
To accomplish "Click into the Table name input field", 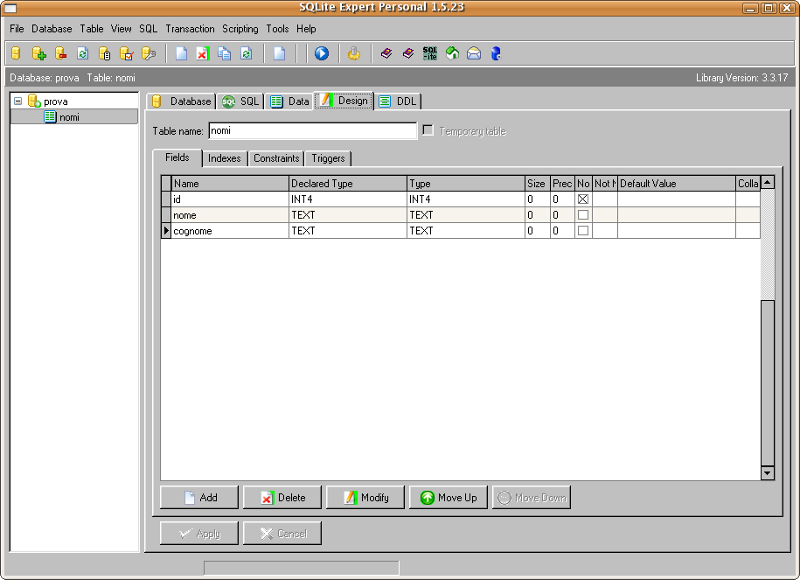I will 313,131.
